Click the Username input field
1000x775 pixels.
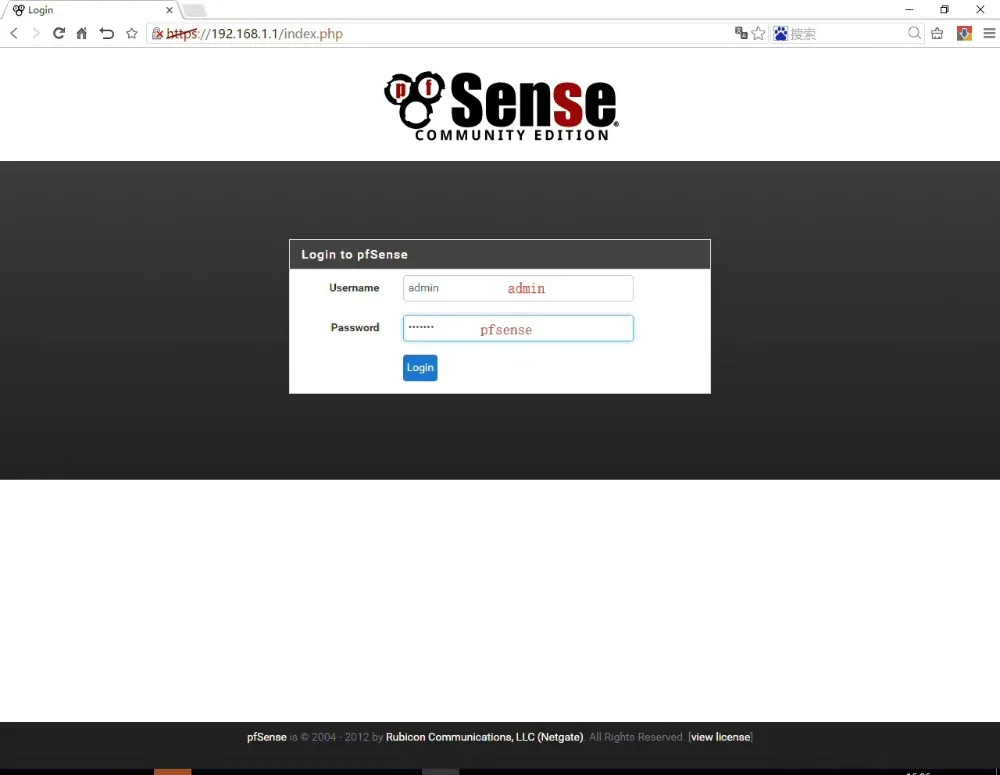click(x=518, y=288)
